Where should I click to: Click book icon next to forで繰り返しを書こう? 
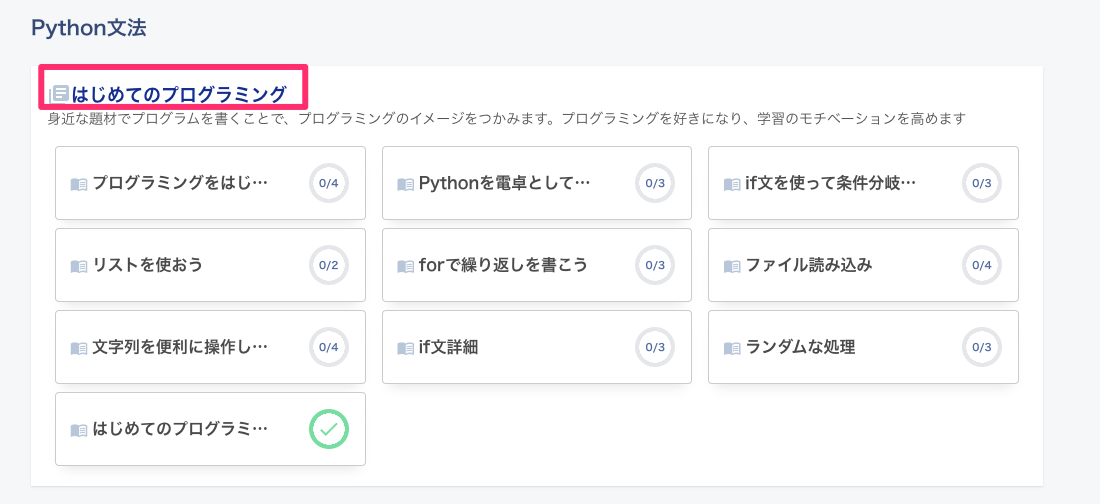click(405, 266)
